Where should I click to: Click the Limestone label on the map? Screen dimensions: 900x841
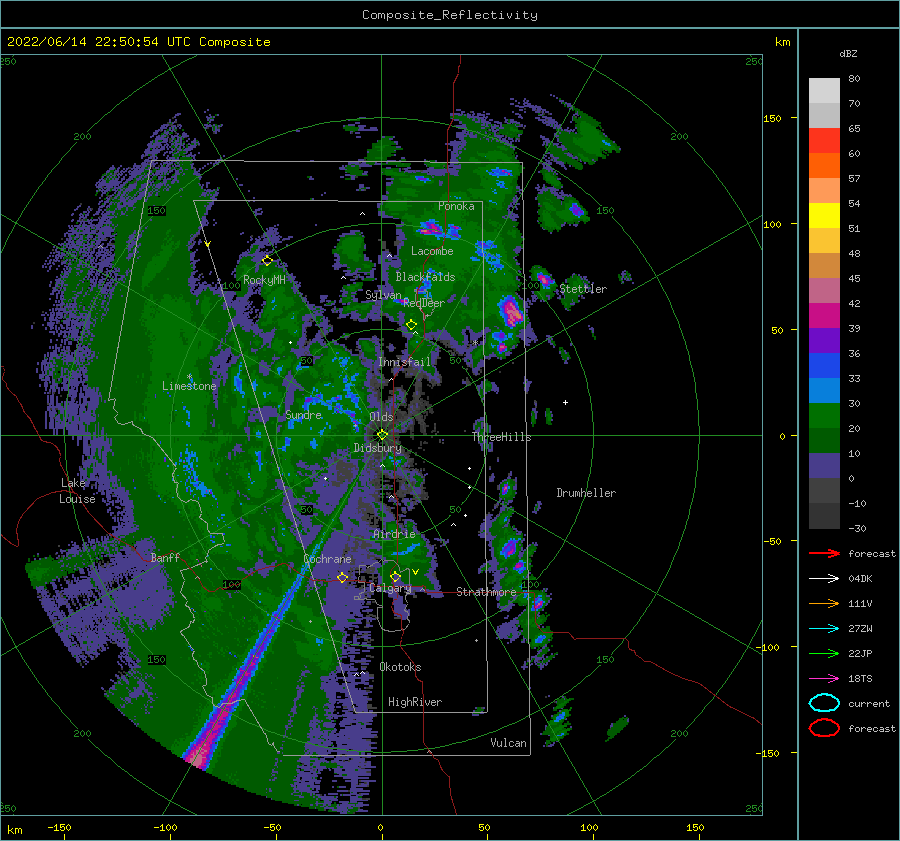pyautogui.click(x=189, y=386)
